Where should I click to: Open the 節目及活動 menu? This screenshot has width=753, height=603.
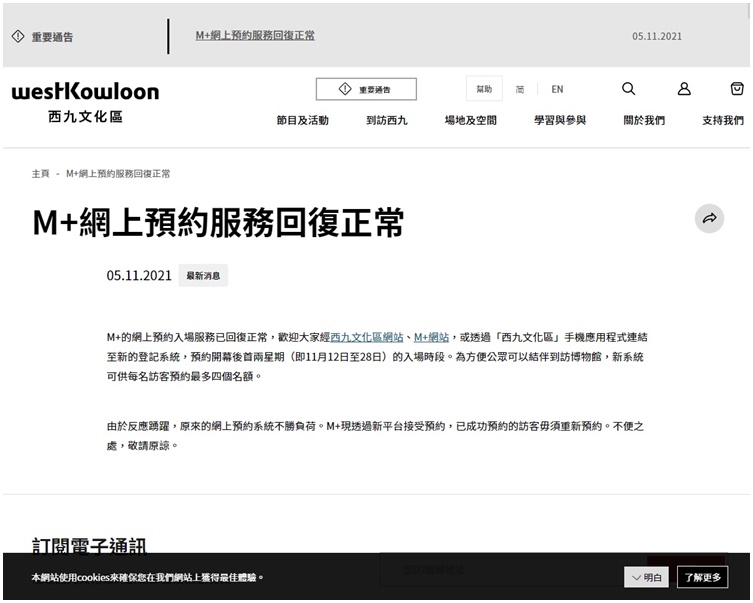303,120
